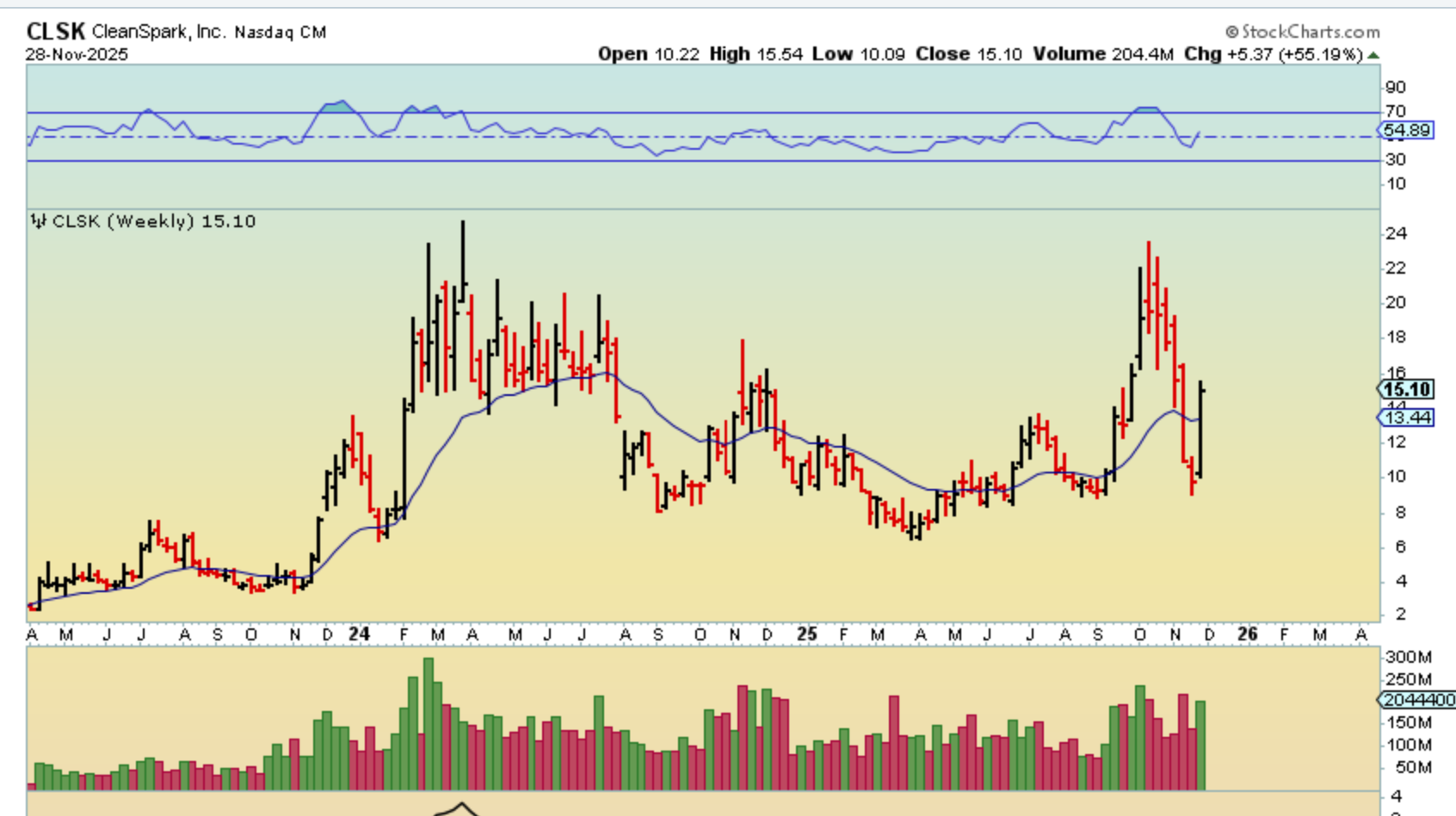
Task: Click the 100M volume axis label
Action: tap(1408, 745)
